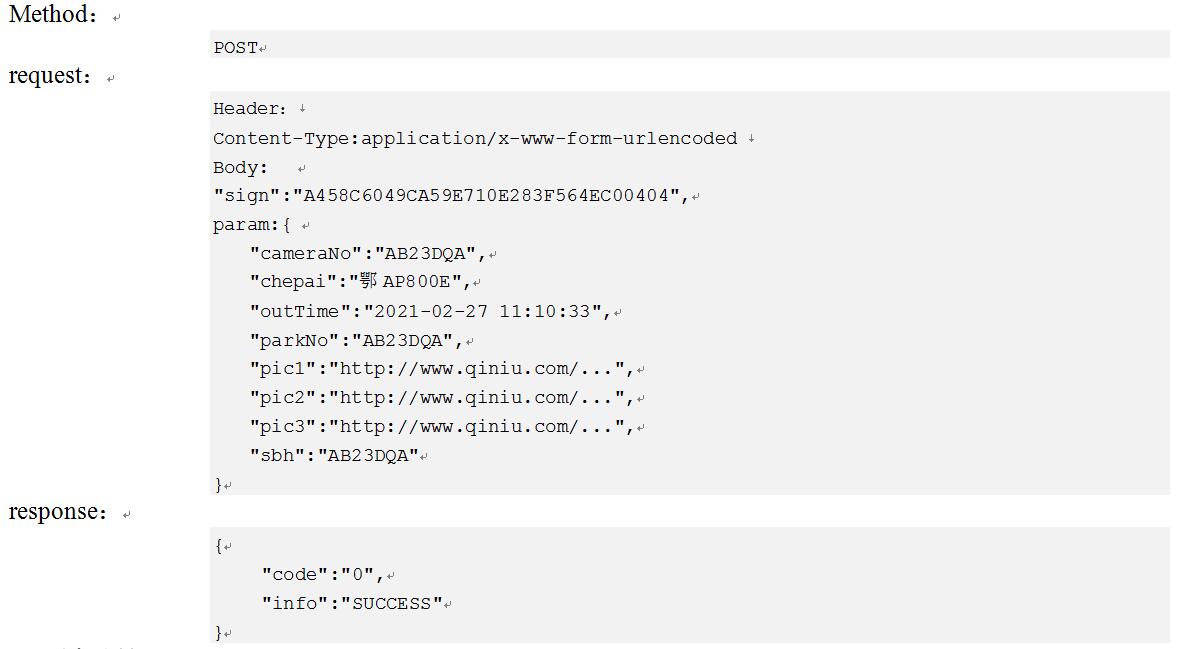Select the 'Header:' line
This screenshot has width=1178, height=649.
click(x=249, y=109)
